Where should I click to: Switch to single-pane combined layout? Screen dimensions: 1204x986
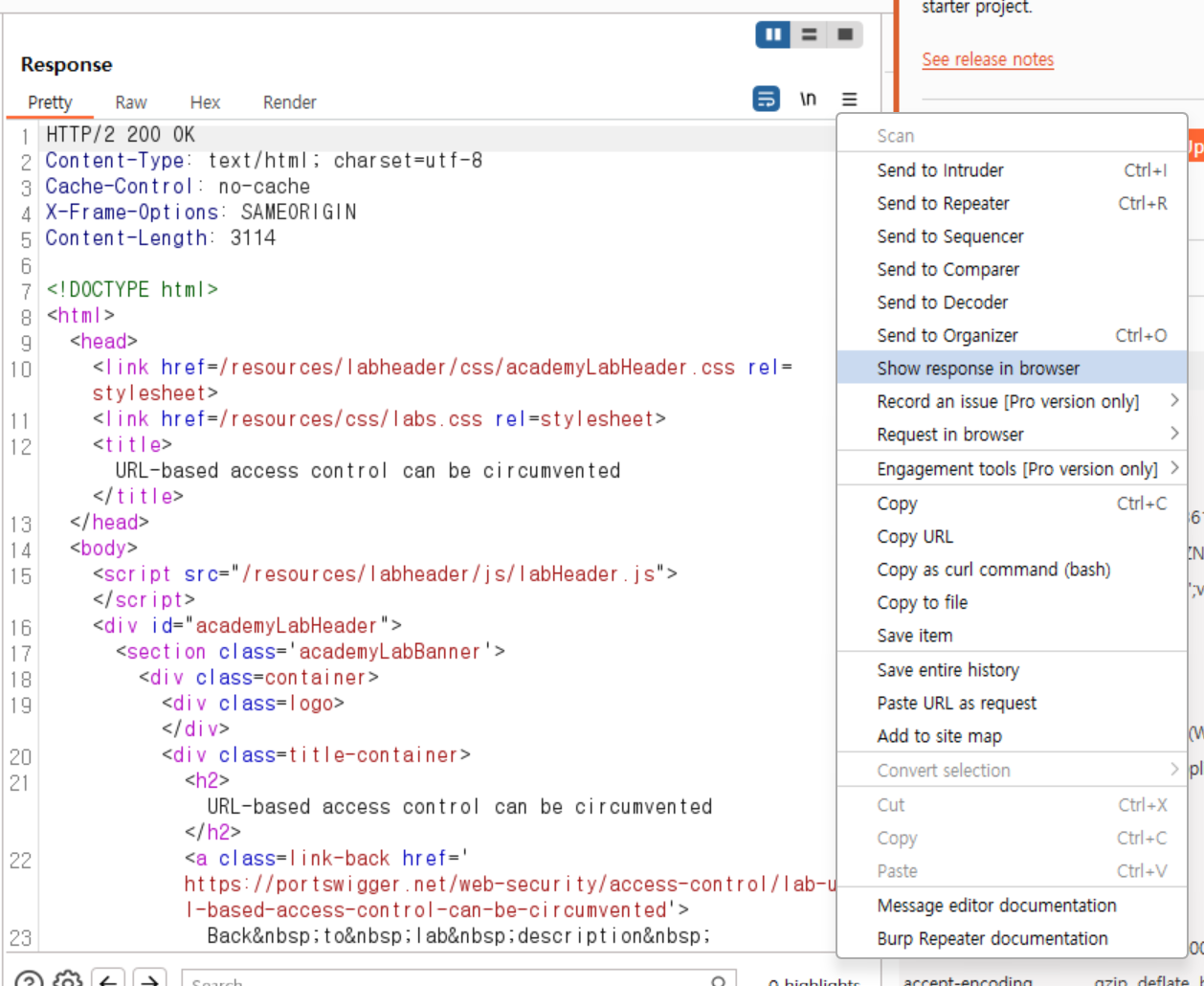[x=845, y=35]
